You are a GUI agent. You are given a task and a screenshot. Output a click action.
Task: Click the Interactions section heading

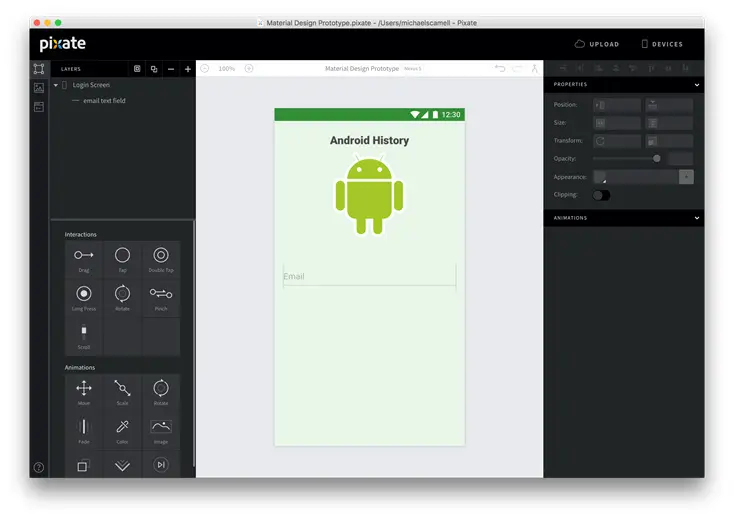(81, 234)
